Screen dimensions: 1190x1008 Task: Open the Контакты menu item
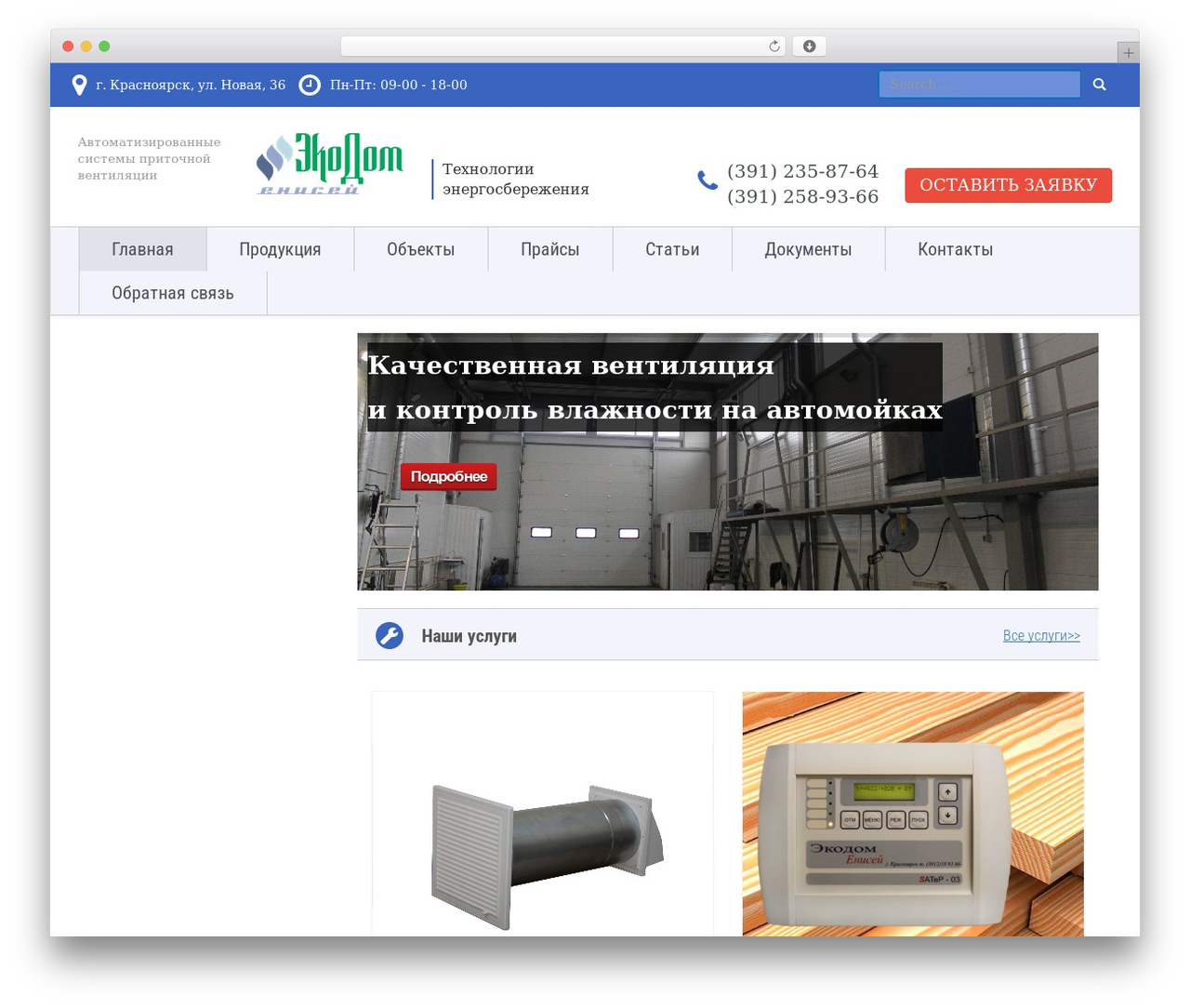pos(956,249)
